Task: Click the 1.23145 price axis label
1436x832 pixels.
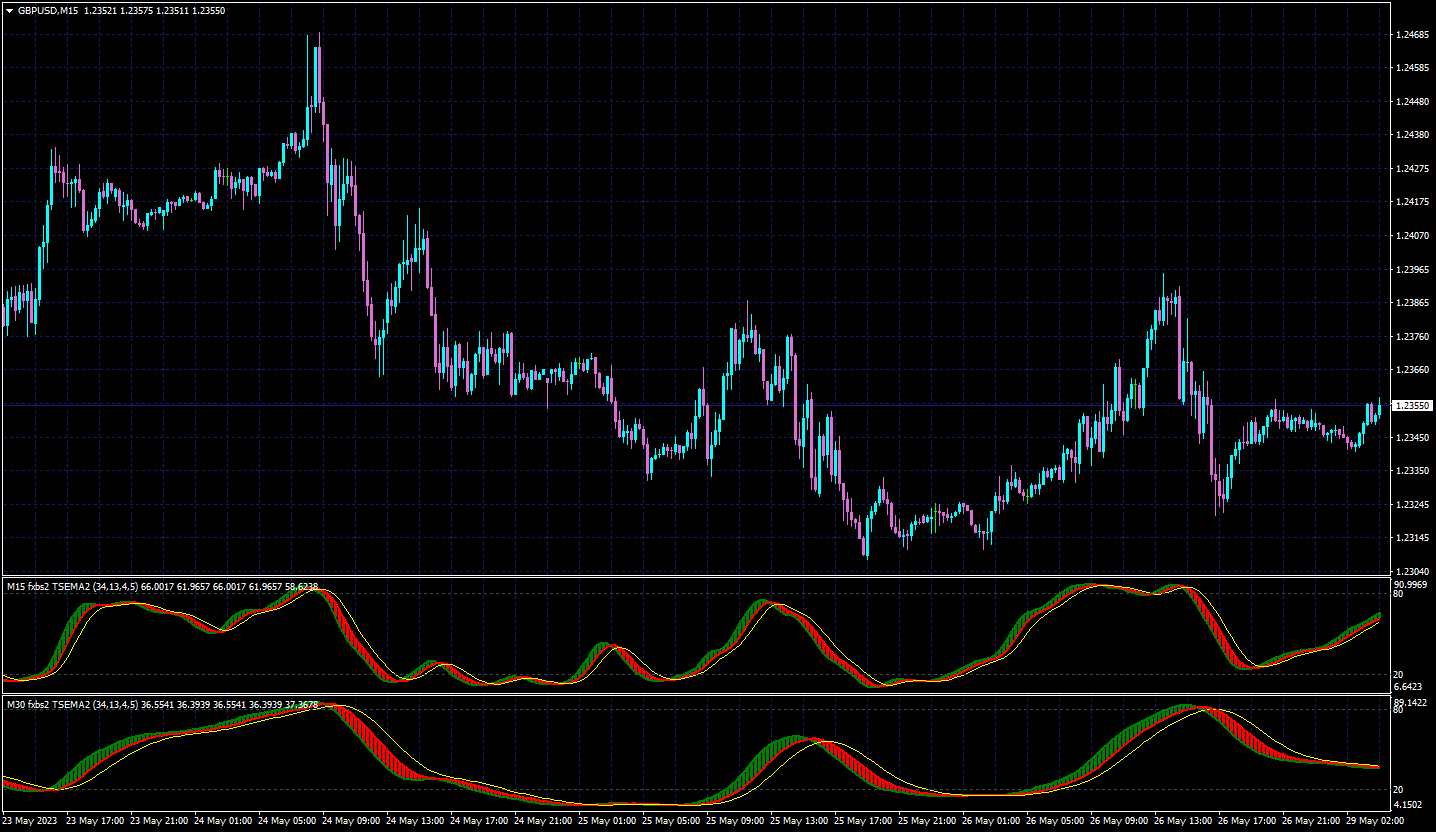Action: (1411, 538)
